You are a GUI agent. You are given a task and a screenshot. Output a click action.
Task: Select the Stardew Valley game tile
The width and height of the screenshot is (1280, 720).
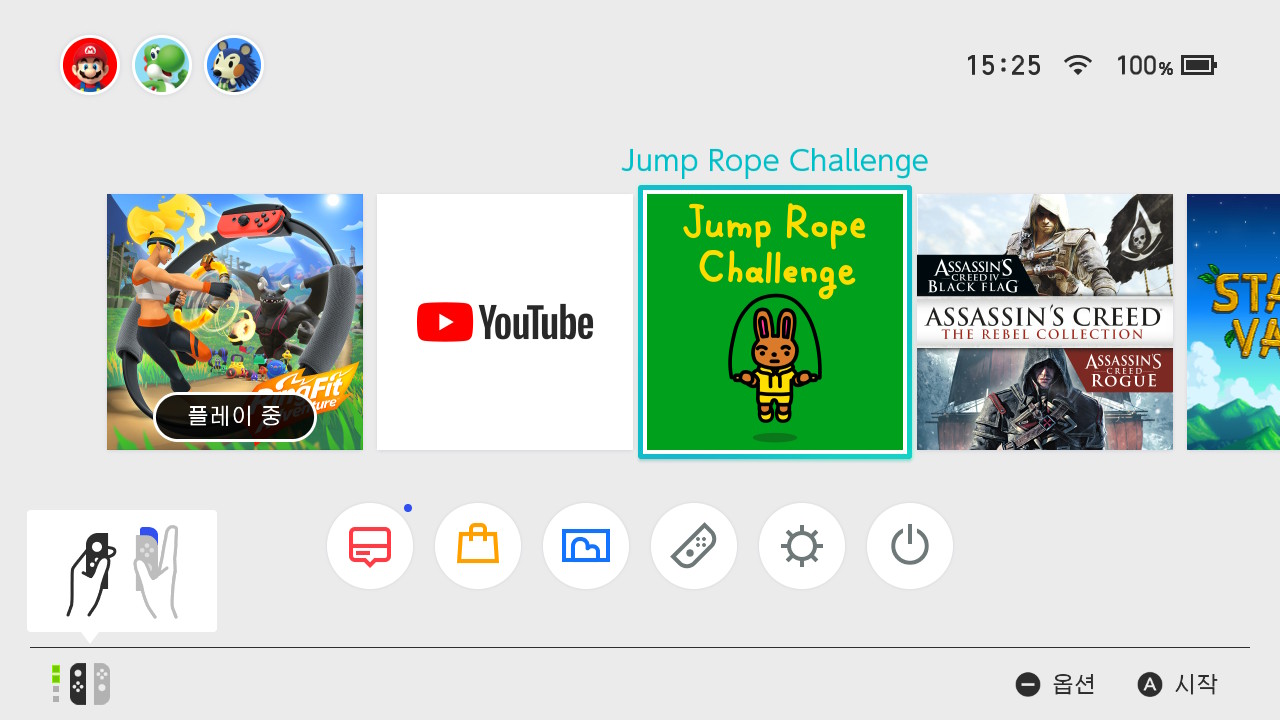pyautogui.click(x=1233, y=322)
